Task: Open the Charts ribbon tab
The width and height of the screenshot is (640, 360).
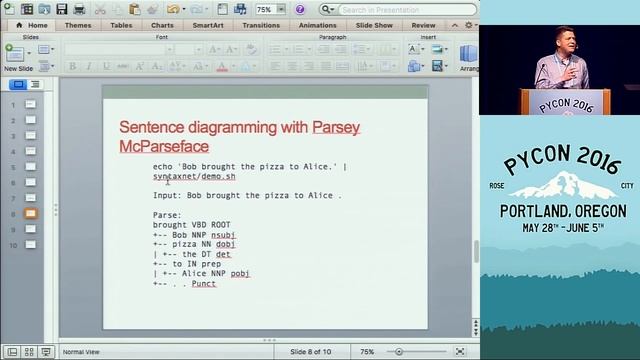Action: [162, 25]
